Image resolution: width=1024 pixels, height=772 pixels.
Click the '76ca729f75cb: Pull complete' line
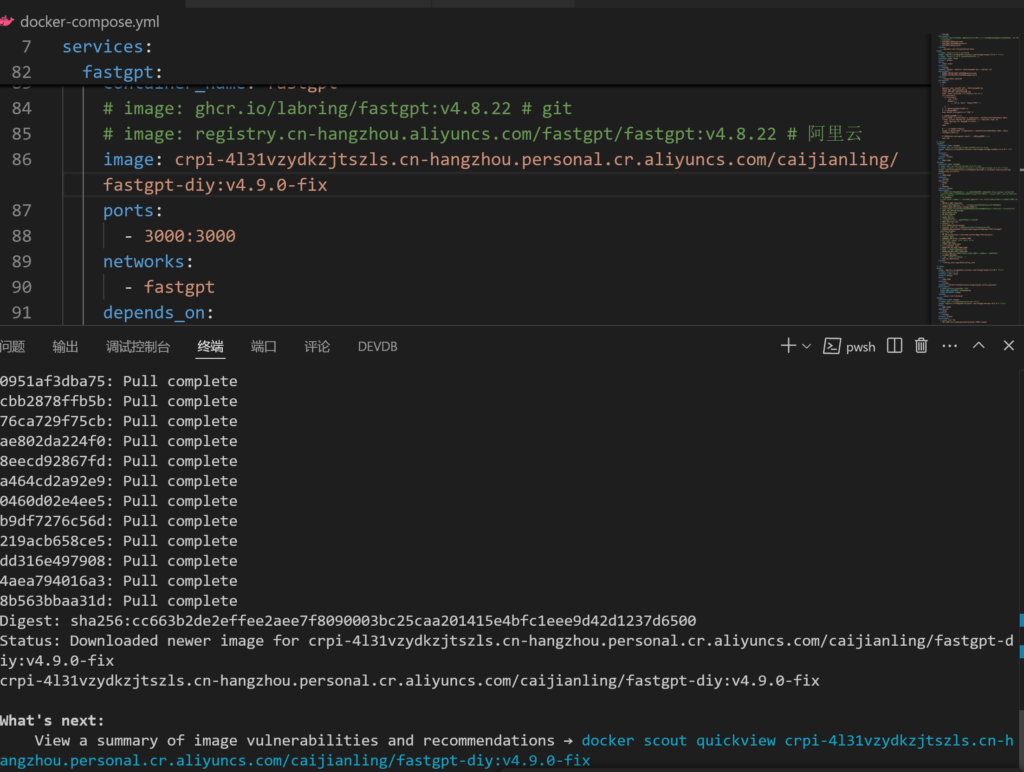(119, 421)
